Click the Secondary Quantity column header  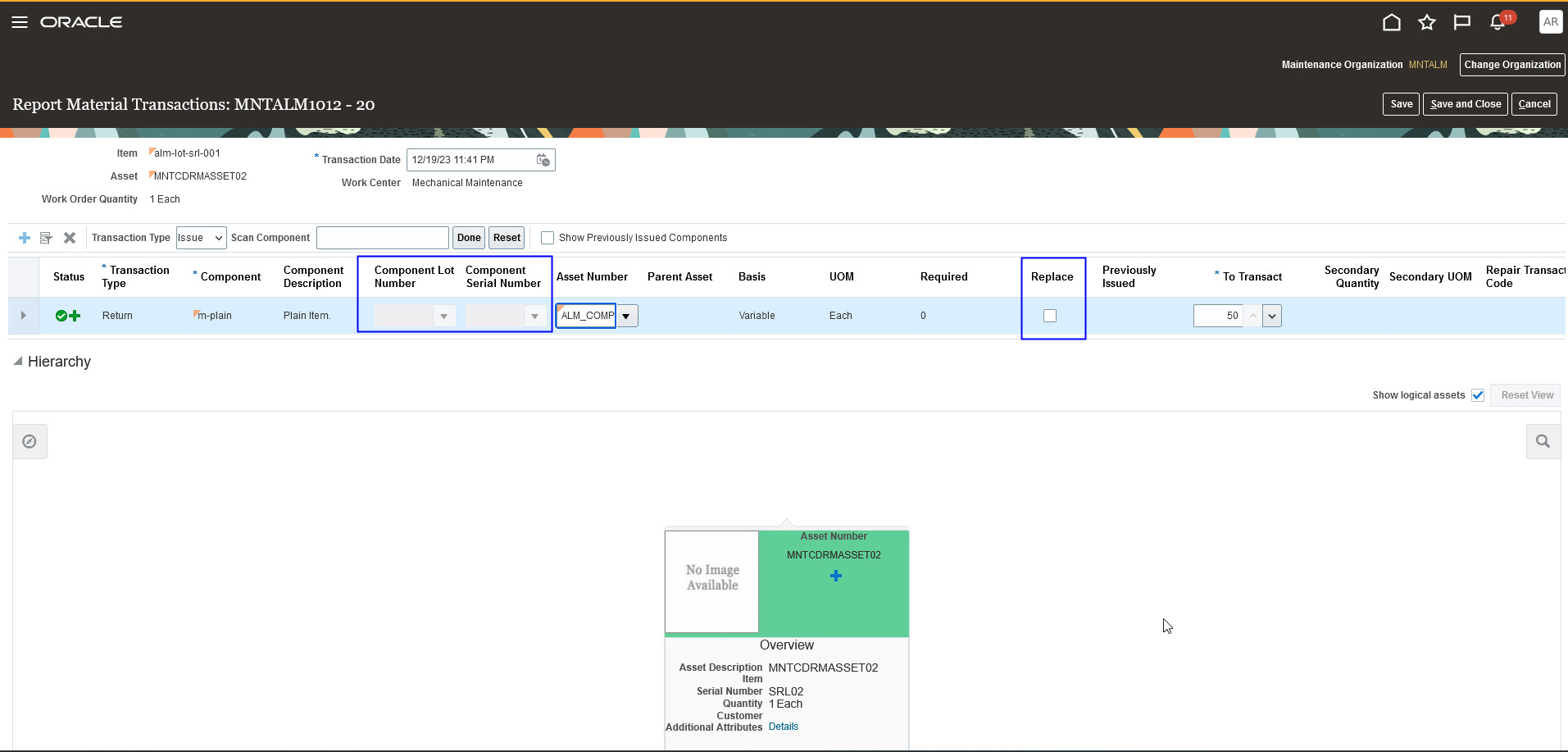tap(1351, 277)
